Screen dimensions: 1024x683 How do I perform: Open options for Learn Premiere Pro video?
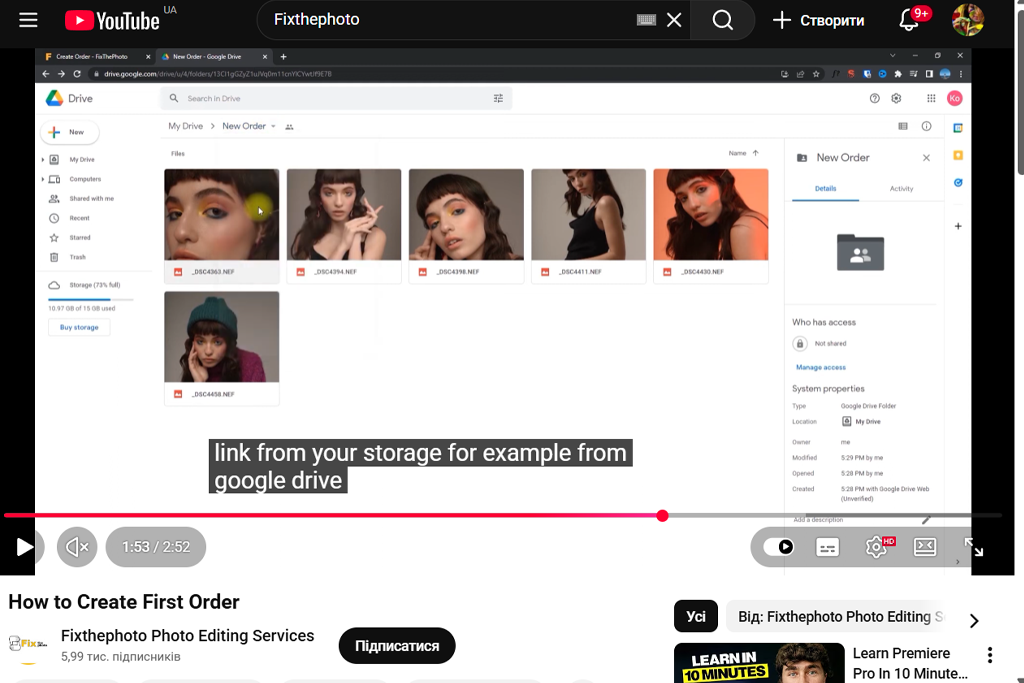coord(990,655)
